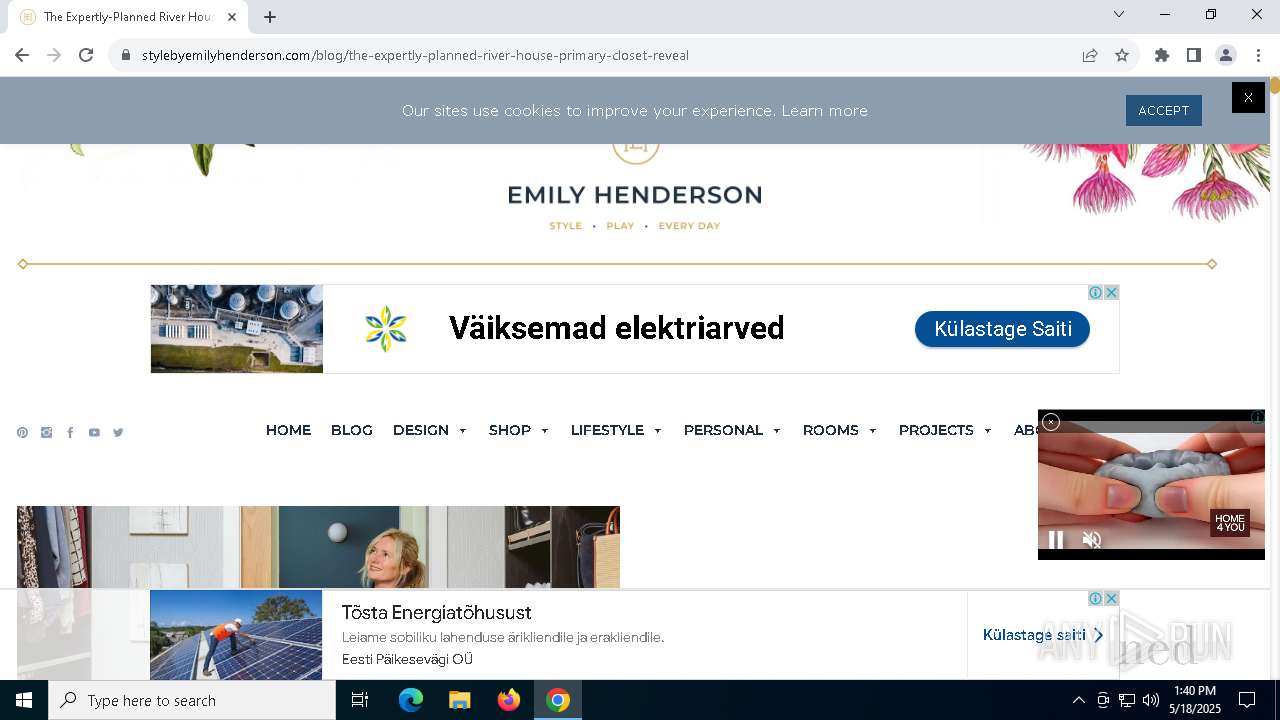Open a new browser tab
The image size is (1280, 720).
(x=270, y=17)
